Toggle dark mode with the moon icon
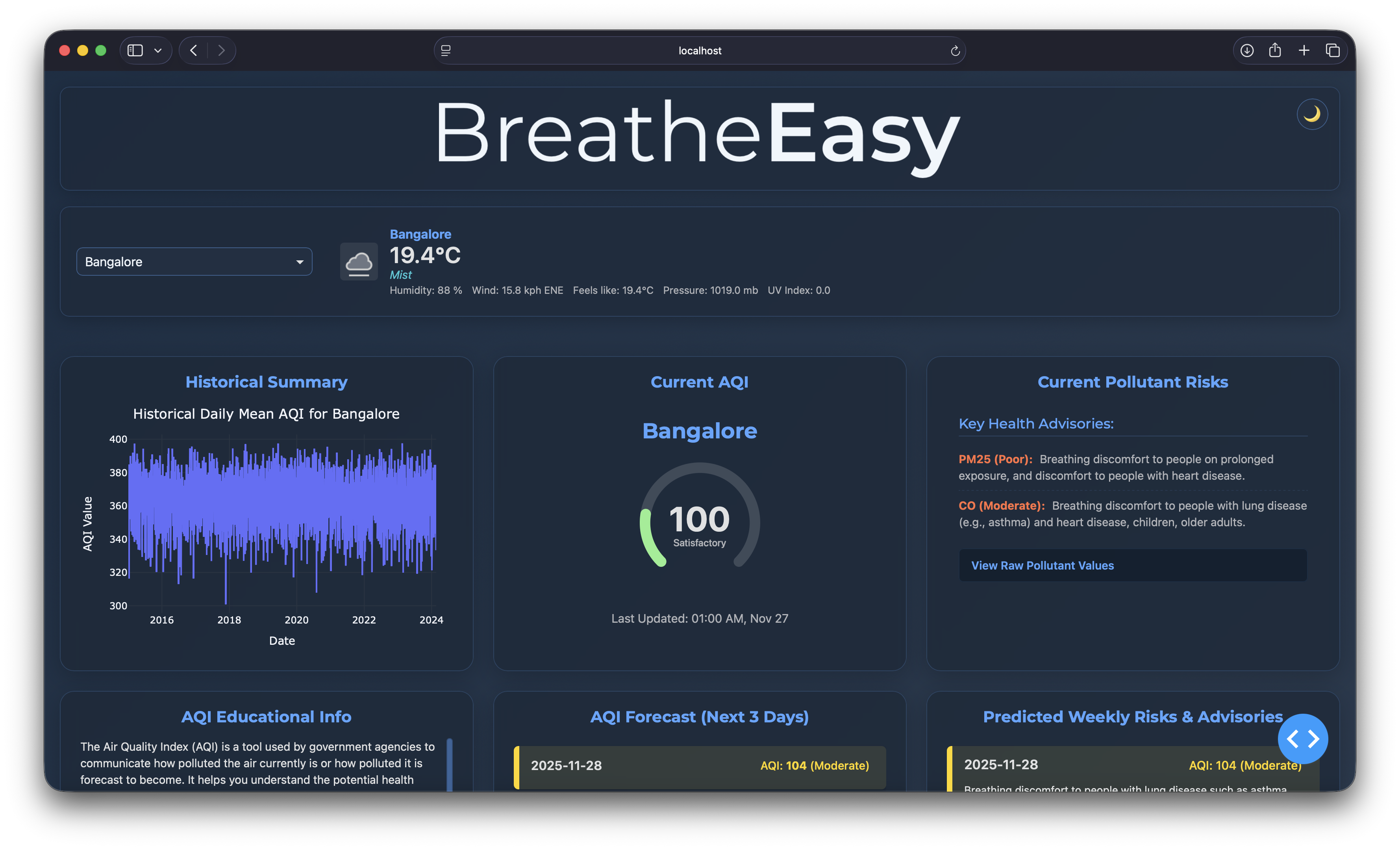 pos(1313,114)
